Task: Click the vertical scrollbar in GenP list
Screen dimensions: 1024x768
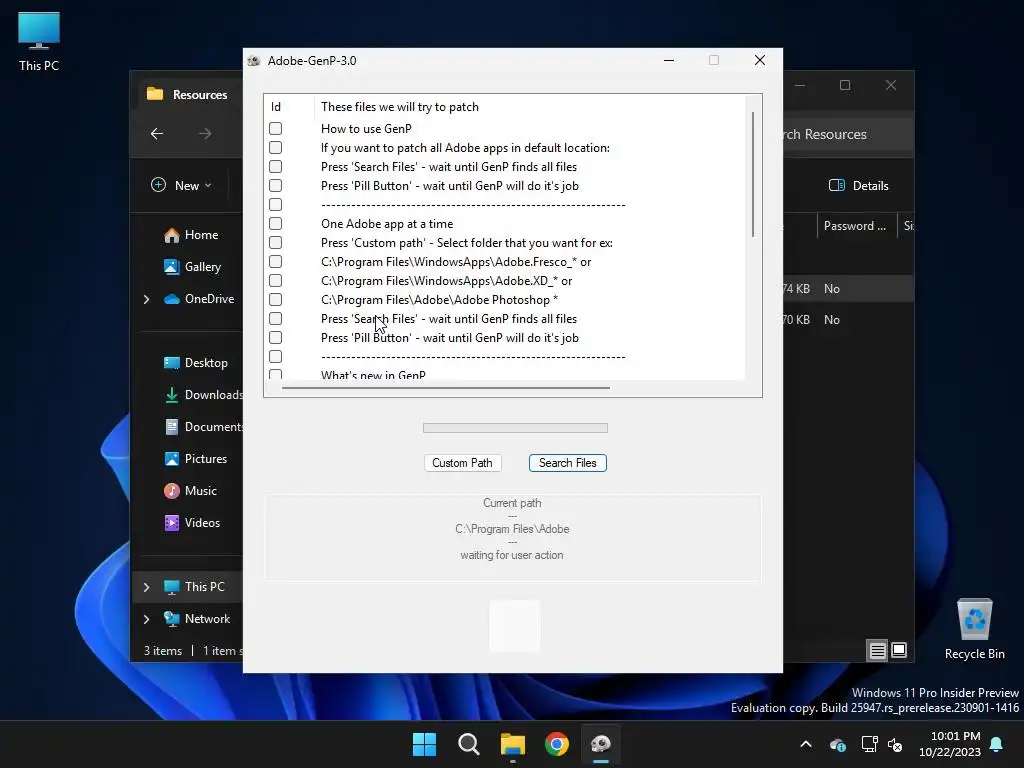Action: [x=753, y=174]
